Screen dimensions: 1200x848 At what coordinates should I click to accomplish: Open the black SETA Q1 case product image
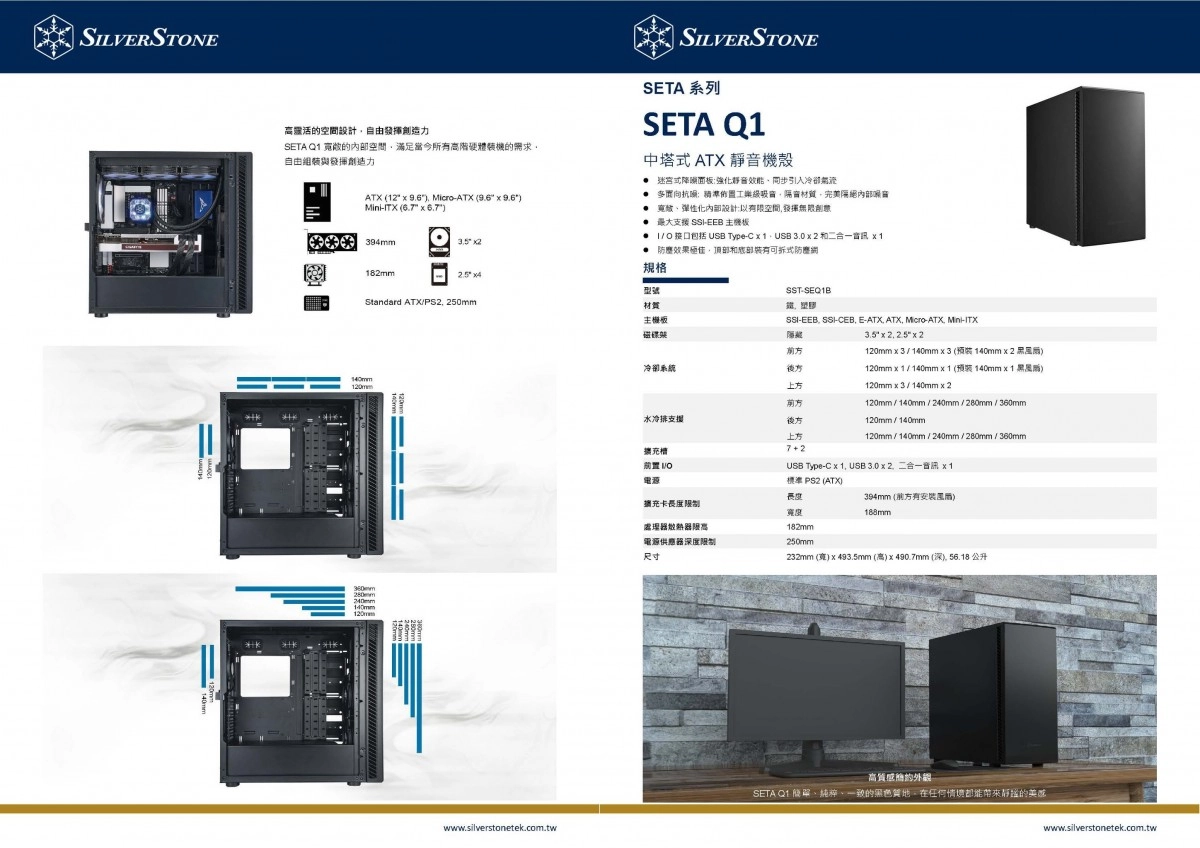[x=1088, y=168]
